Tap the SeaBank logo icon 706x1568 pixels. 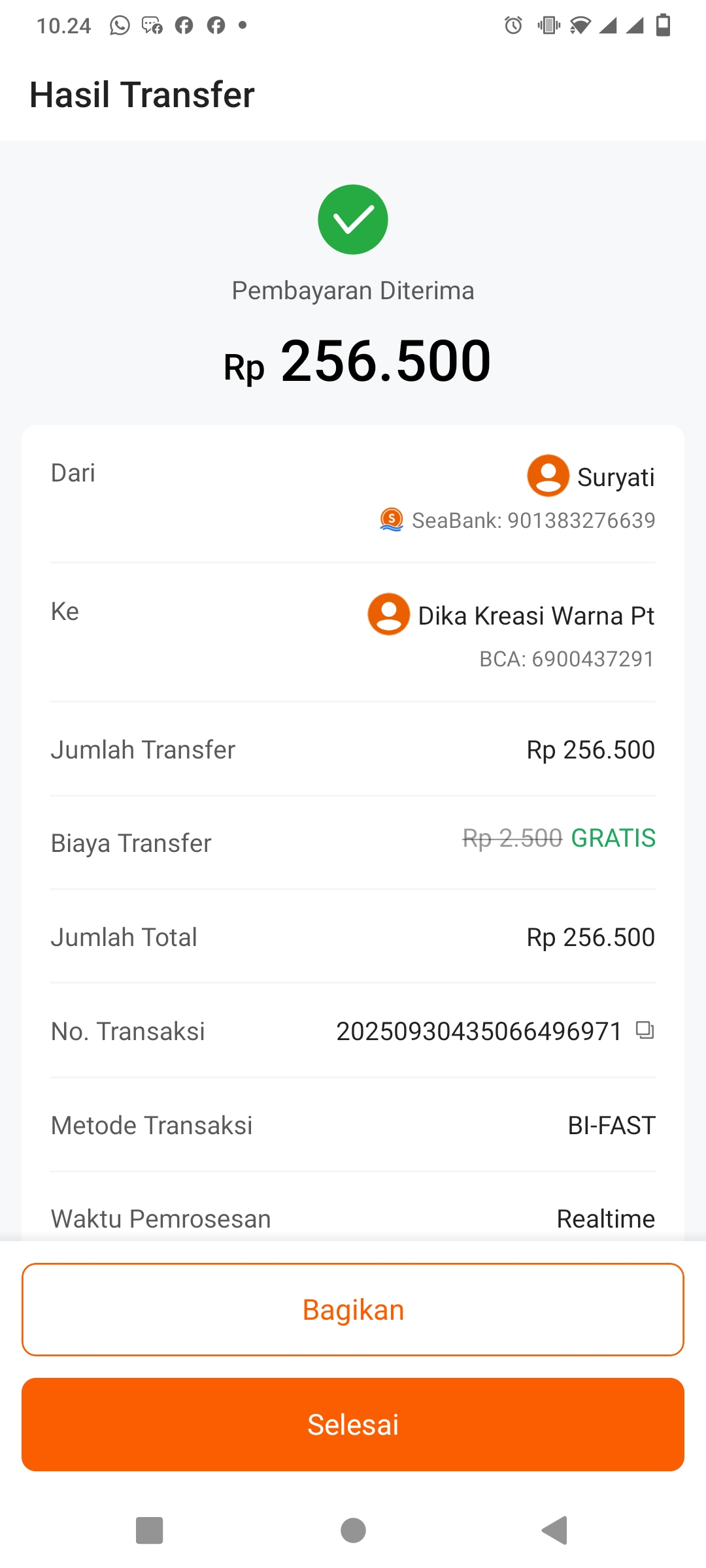[392, 520]
